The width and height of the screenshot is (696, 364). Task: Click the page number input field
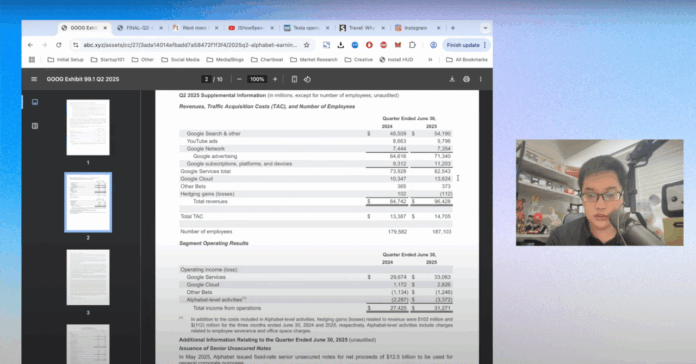pyautogui.click(x=206, y=79)
